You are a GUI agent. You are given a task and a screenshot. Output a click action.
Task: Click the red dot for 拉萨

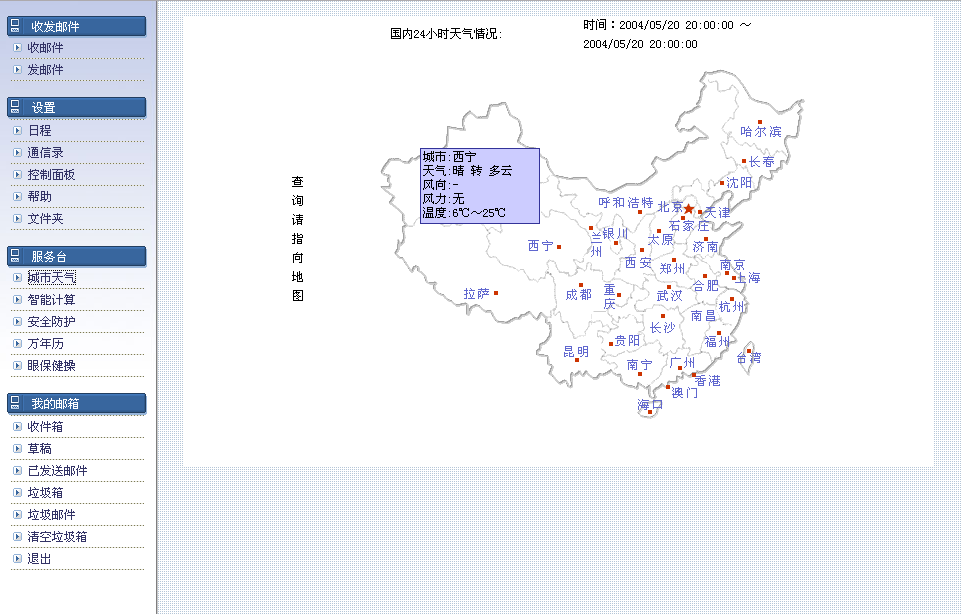[x=496, y=293]
